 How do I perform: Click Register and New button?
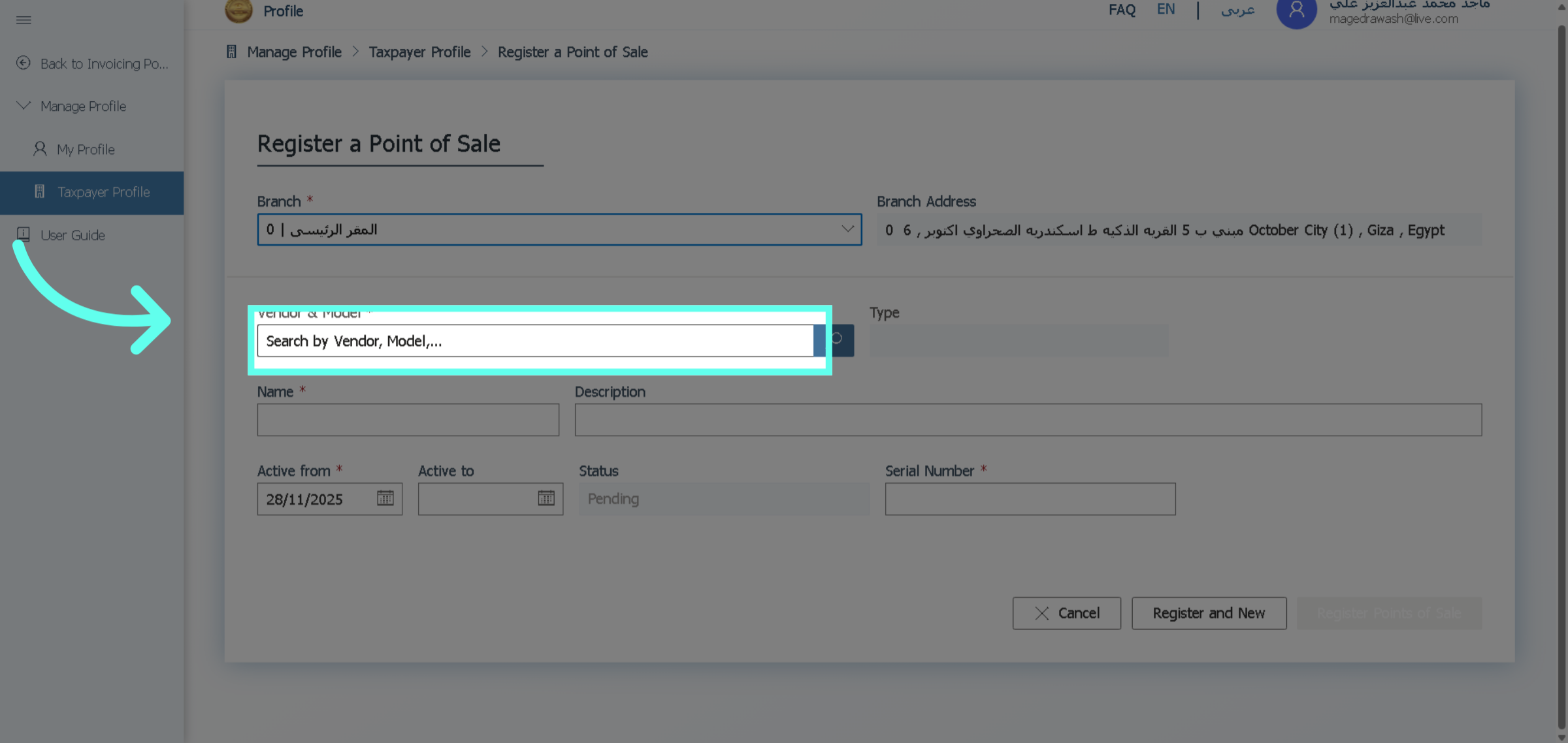click(1209, 613)
